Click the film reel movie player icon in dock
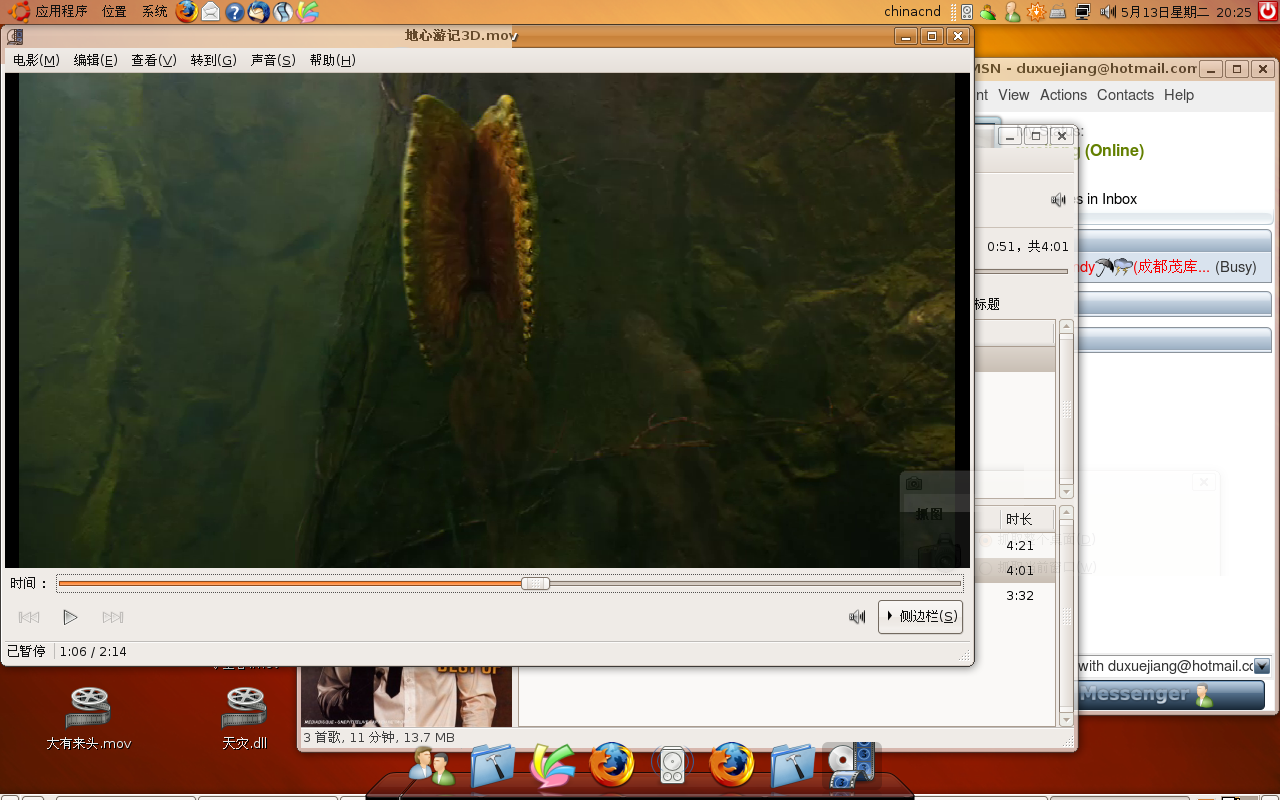1280x800 pixels. (852, 766)
